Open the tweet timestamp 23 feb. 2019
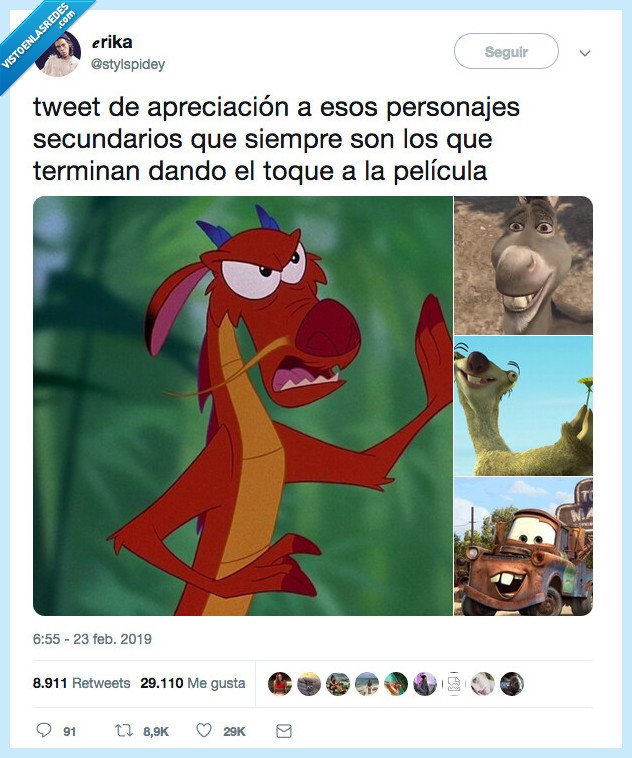This screenshot has height=758, width=632. click(92, 639)
